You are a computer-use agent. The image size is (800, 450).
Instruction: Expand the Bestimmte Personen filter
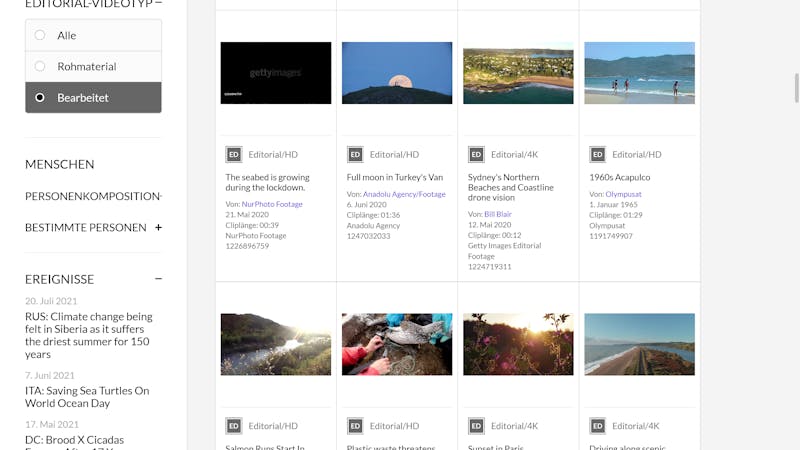coord(158,228)
